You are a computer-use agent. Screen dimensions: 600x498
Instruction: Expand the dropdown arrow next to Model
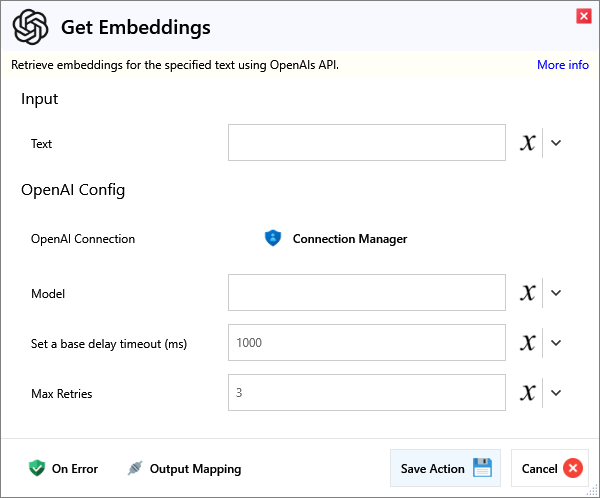(557, 293)
